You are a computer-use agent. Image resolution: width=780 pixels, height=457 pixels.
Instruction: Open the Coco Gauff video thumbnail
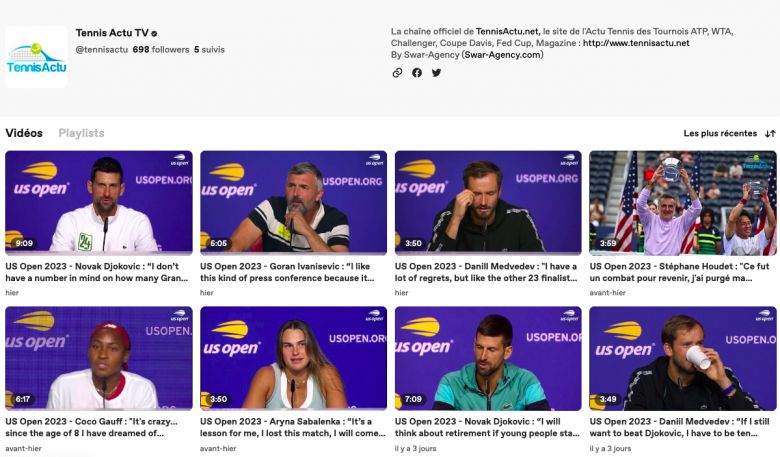98,357
